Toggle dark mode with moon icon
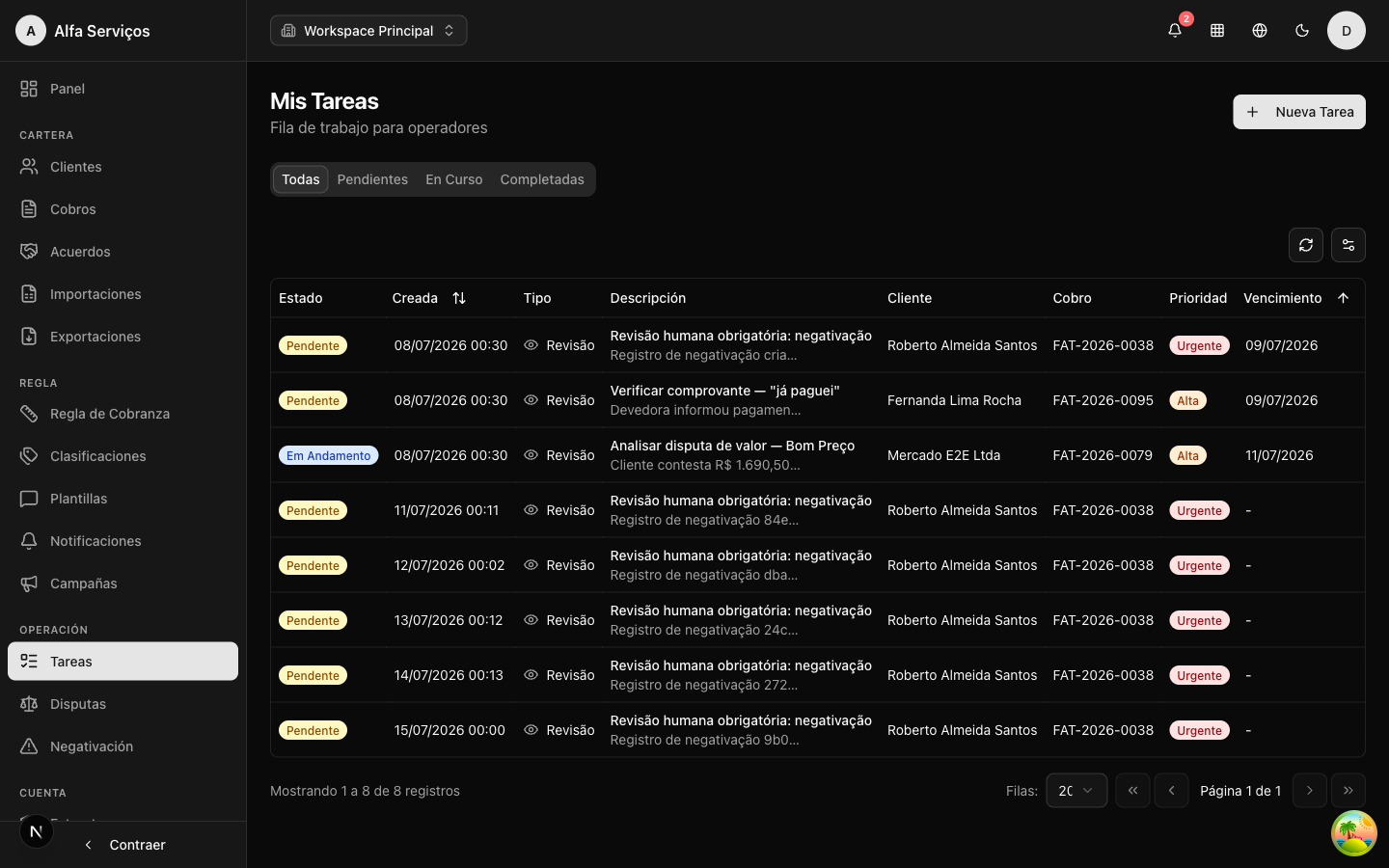The height and width of the screenshot is (868, 1389). pyautogui.click(x=1302, y=31)
